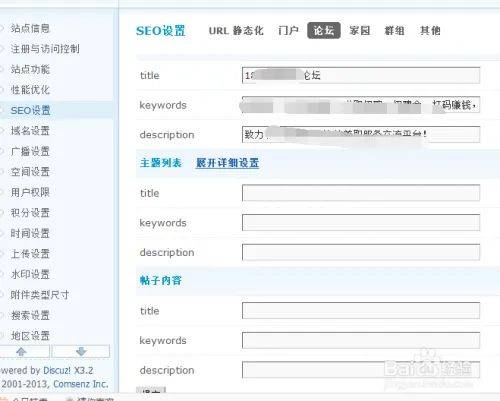Image resolution: width=500 pixels, height=401 pixels.
Task: Go to 上传设置 page
Action: point(30,254)
